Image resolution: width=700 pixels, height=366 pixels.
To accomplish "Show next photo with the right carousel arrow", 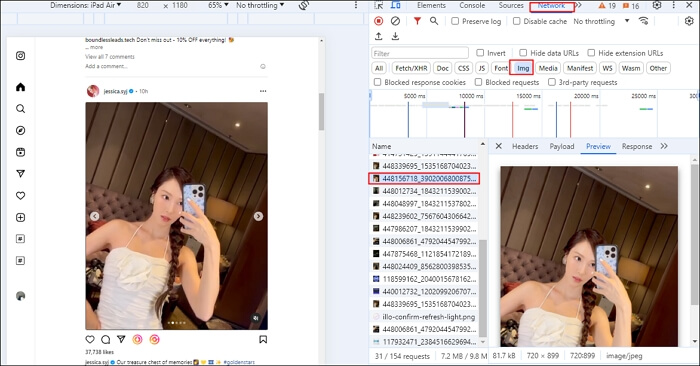I will (258, 216).
